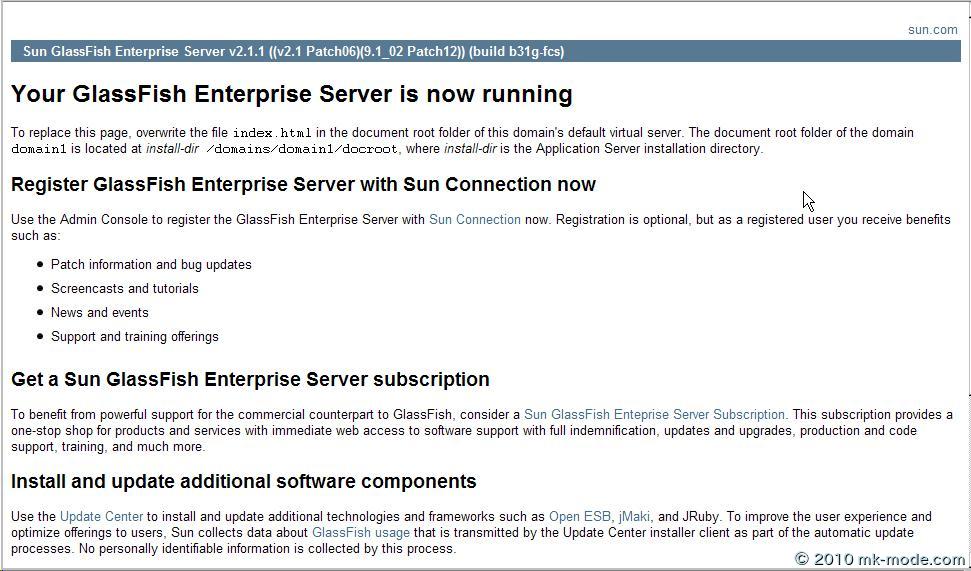The height and width of the screenshot is (571, 971).
Task: Open the sun.com link
Action: 932,30
